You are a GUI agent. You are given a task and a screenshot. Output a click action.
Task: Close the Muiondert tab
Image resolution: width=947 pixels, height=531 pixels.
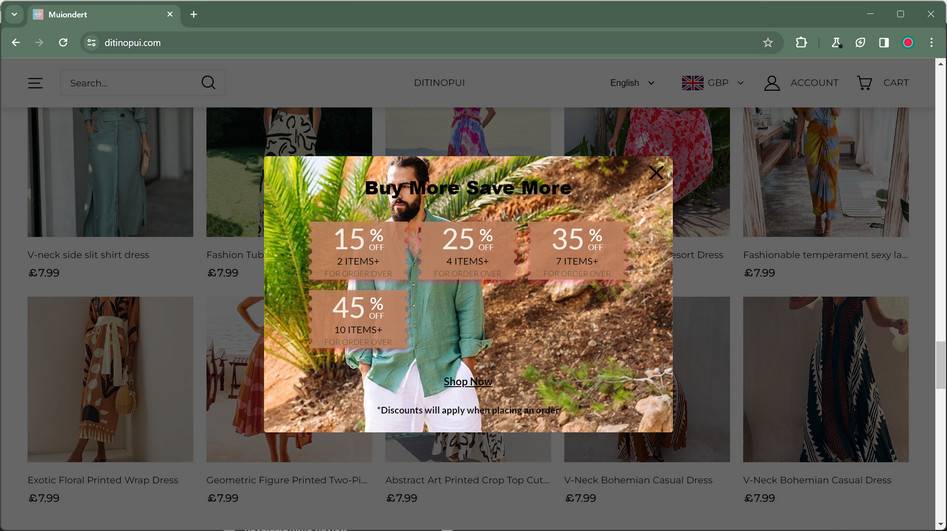(170, 14)
